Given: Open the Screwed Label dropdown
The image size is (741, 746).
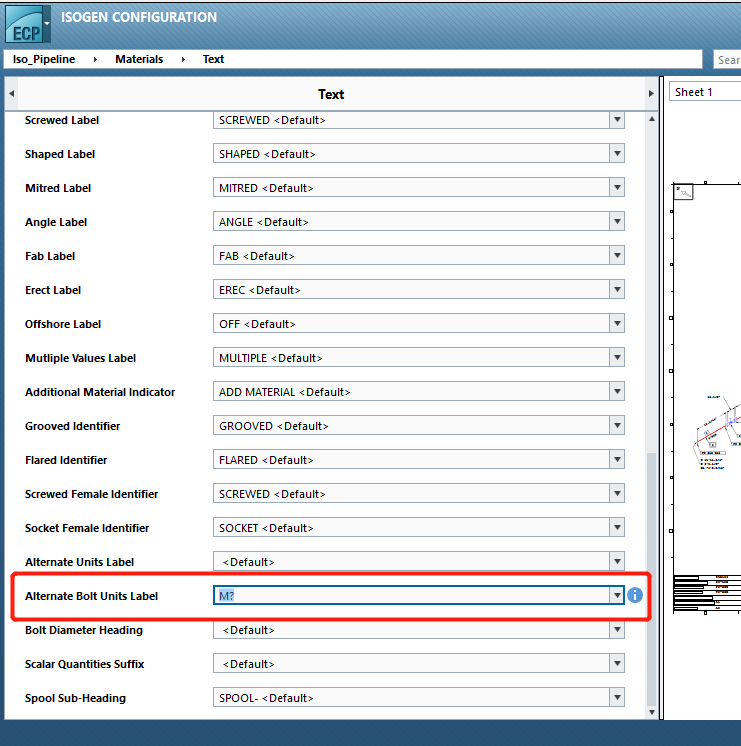Looking at the screenshot, I should point(617,120).
